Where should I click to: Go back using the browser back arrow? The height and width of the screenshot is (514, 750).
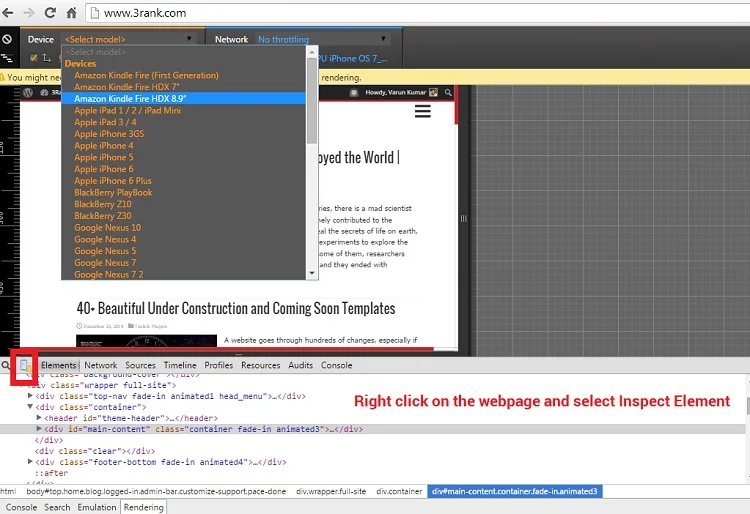coord(8,13)
